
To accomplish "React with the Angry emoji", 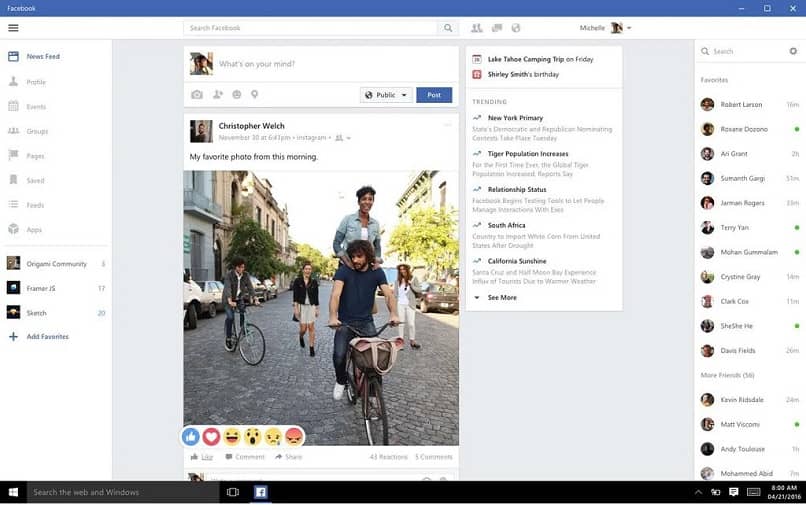I will coord(294,437).
